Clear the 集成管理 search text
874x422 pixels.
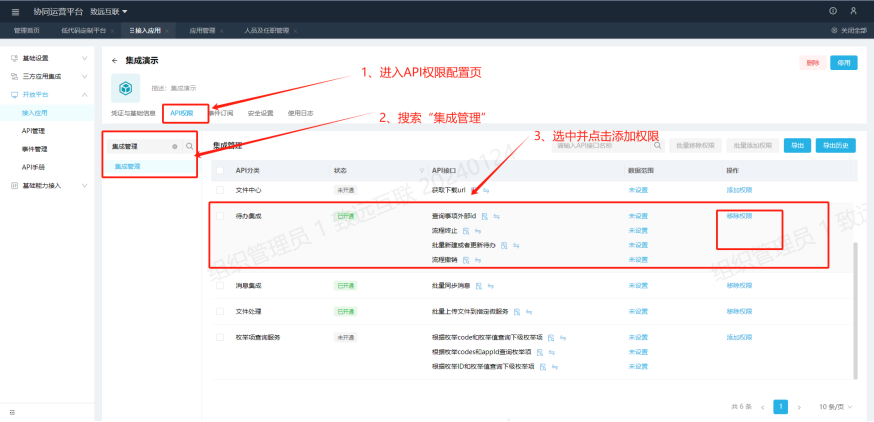[x=175, y=146]
